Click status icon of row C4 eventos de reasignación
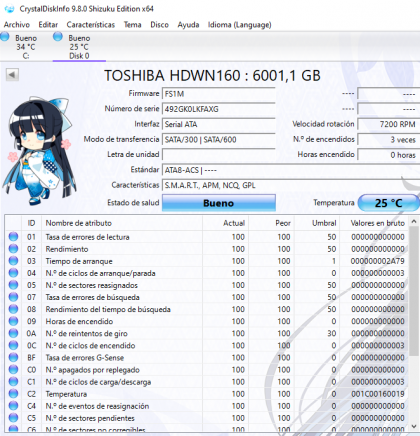Image resolution: width=420 pixels, height=436 pixels. [13, 406]
